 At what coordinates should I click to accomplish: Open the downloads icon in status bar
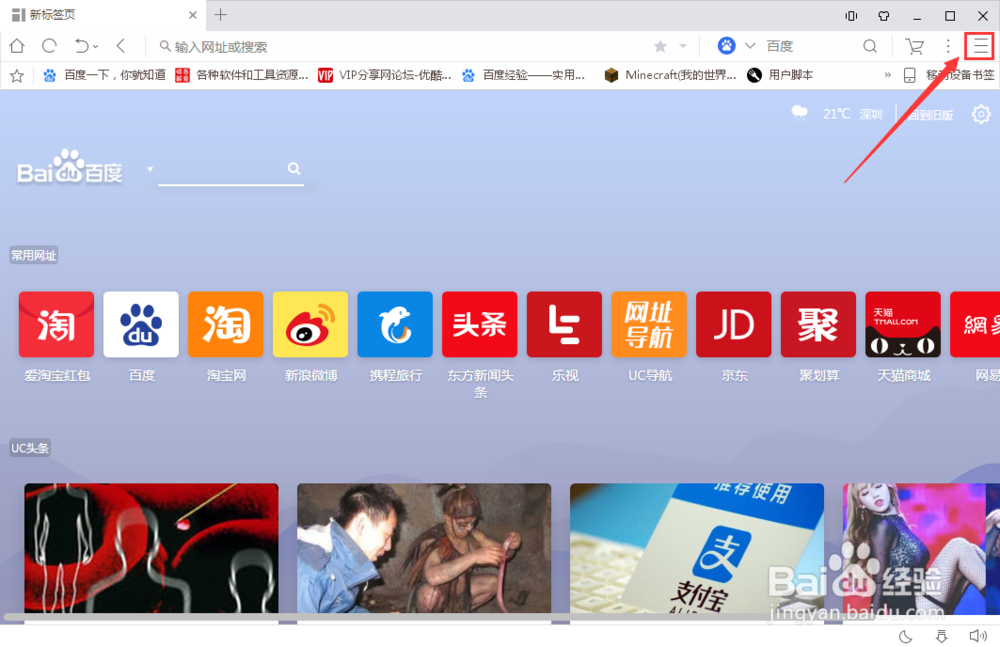[x=941, y=636]
